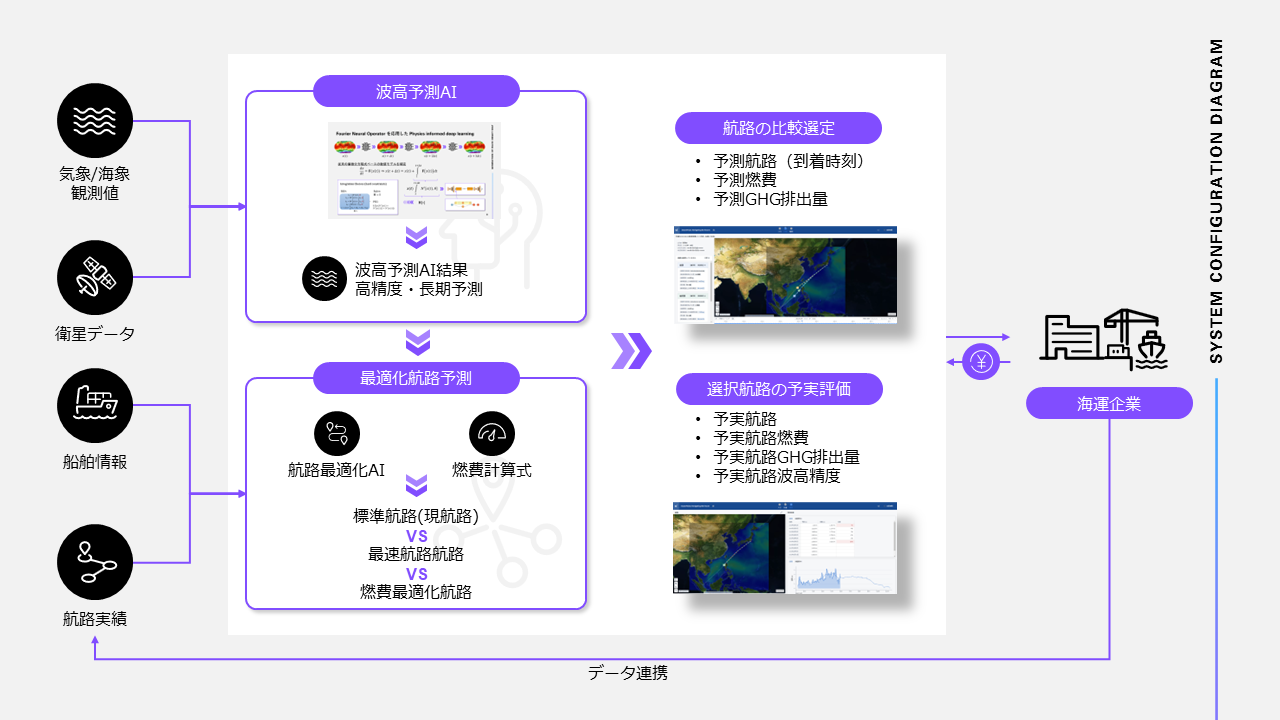Click the 波高予測AI header label
The width and height of the screenshot is (1280, 720).
point(416,92)
